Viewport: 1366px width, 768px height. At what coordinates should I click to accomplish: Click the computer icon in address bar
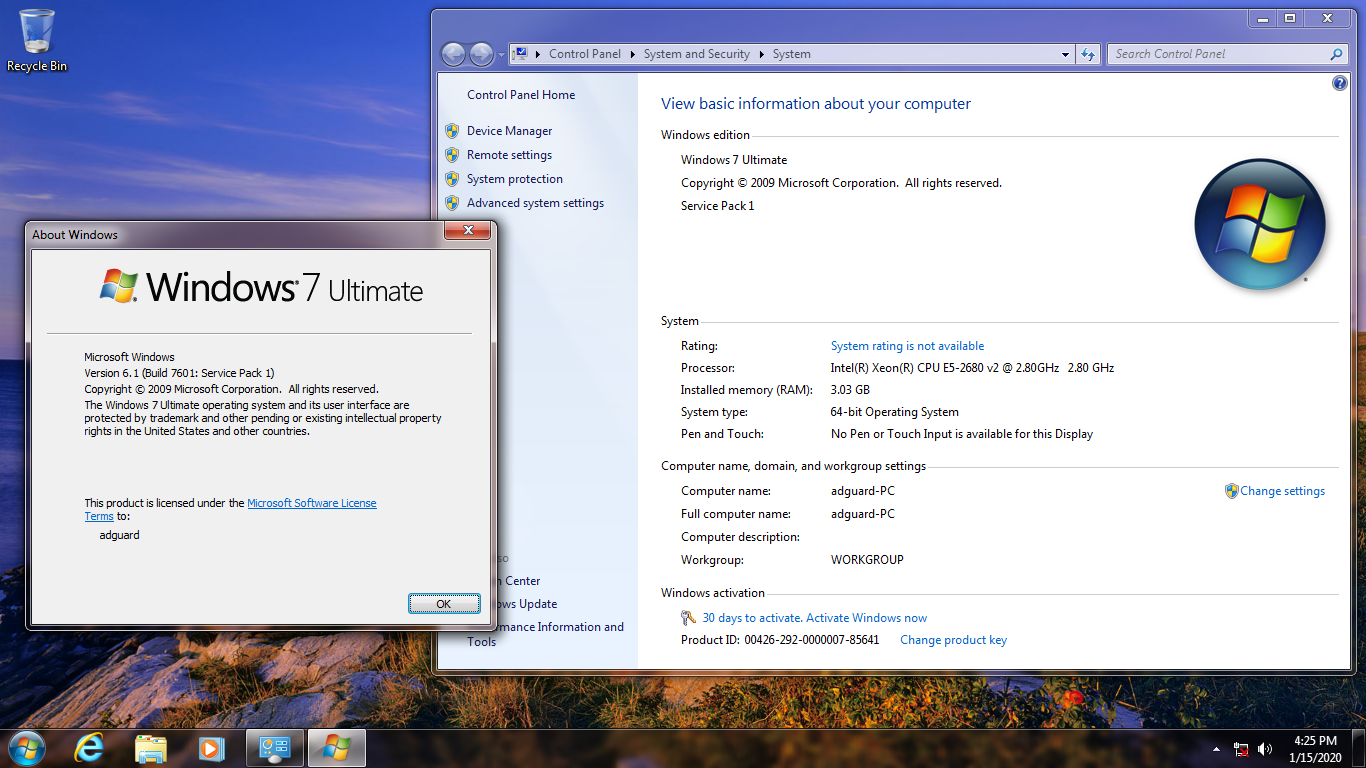point(521,54)
